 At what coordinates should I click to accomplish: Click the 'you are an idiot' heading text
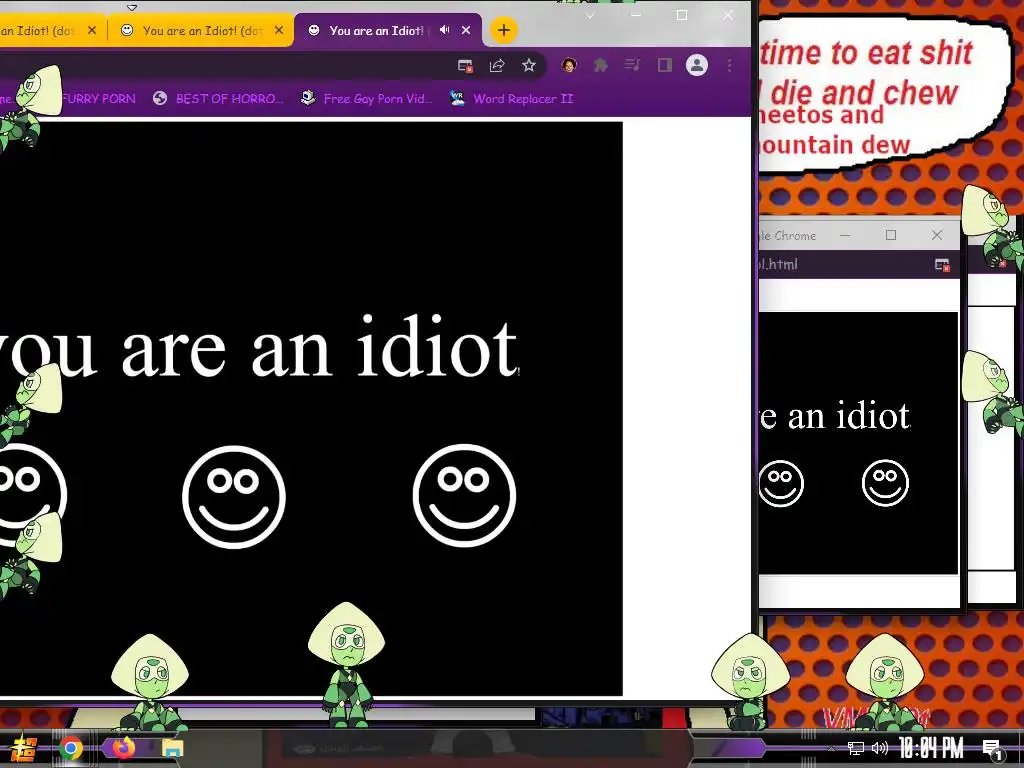pyautogui.click(x=258, y=347)
